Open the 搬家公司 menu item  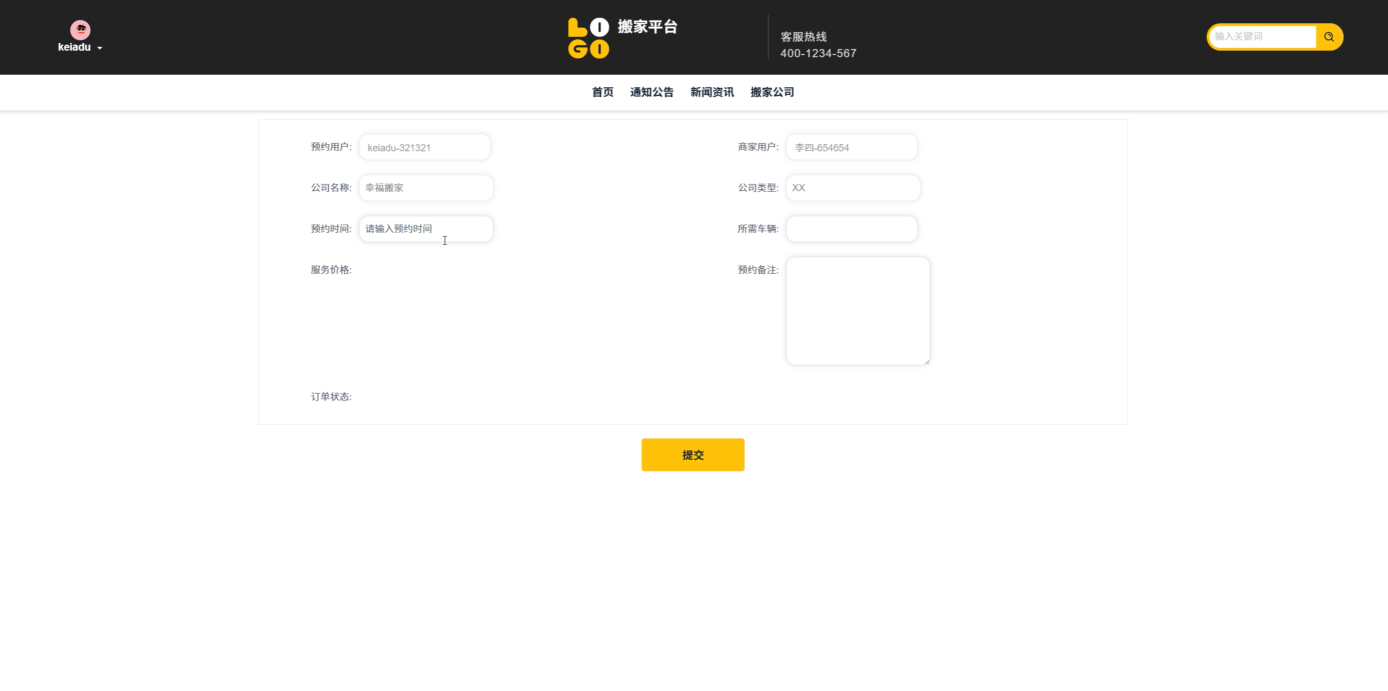click(772, 92)
